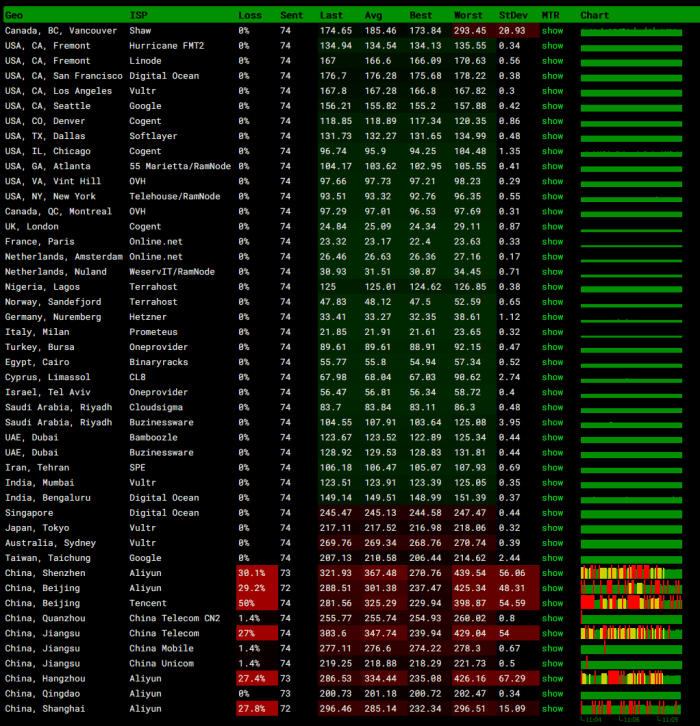The height and width of the screenshot is (726, 700).
Task: Select the Geo column header
Action: coord(14,16)
